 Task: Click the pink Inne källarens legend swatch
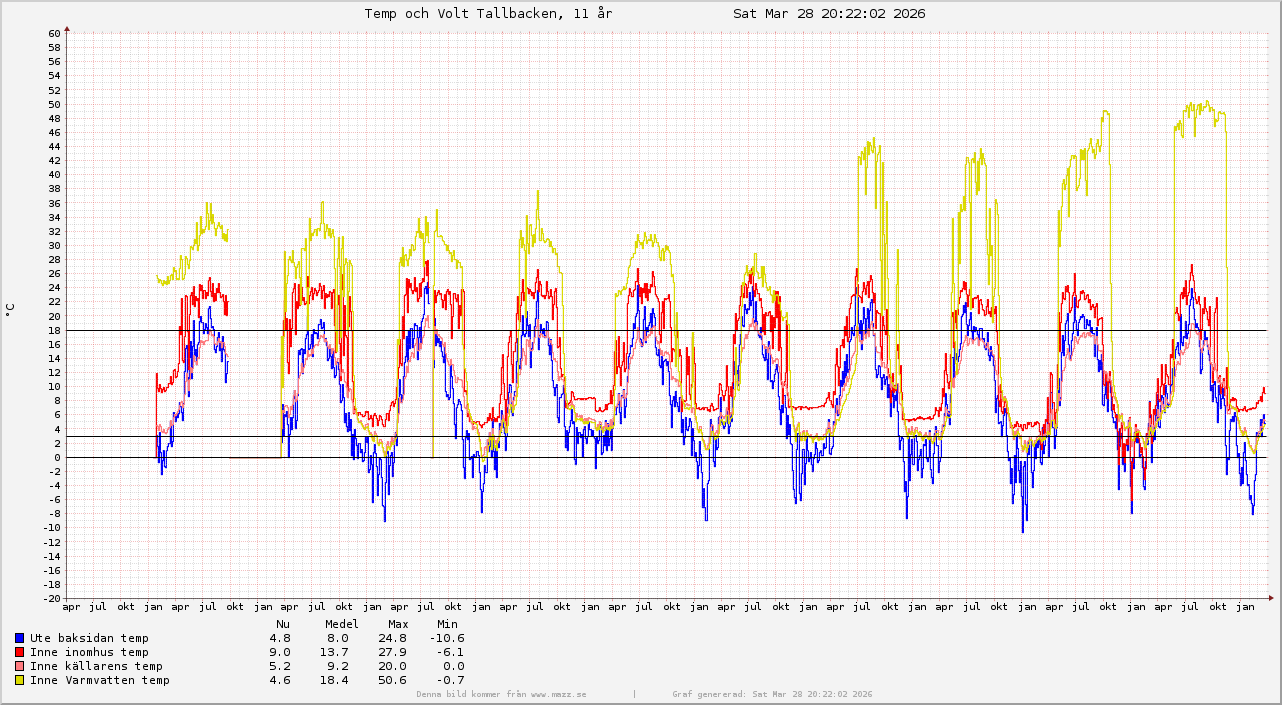pyautogui.click(x=20, y=666)
